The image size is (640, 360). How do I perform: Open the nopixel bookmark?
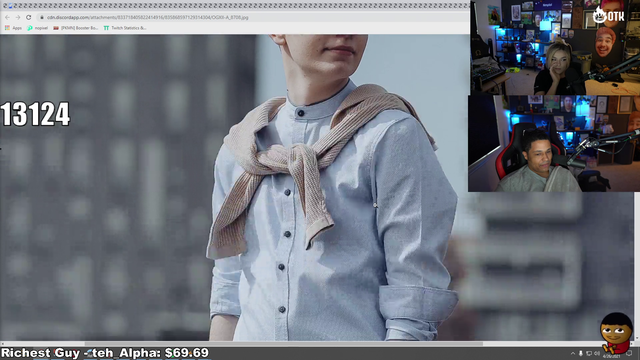click(x=37, y=28)
